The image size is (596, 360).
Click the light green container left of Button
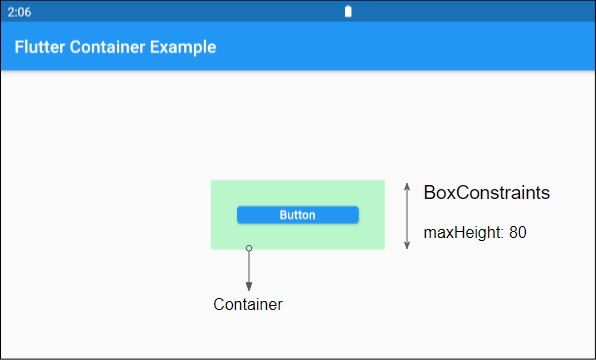(224, 215)
